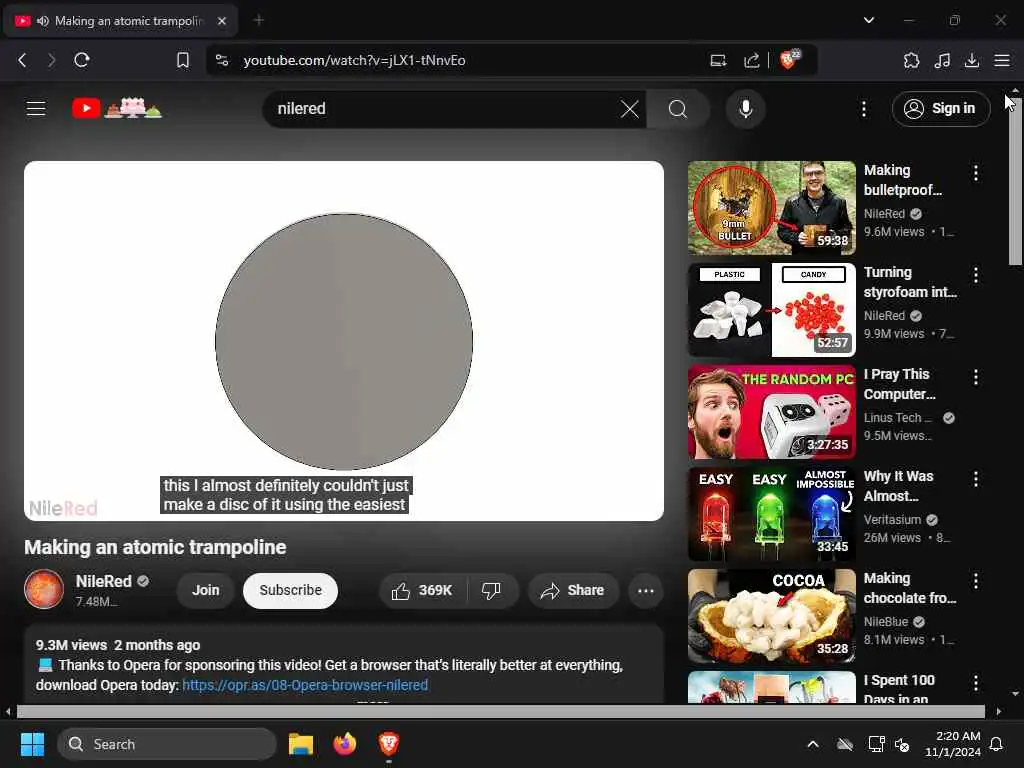
Task: Open The Random PC video thumbnail
Action: coord(771,411)
